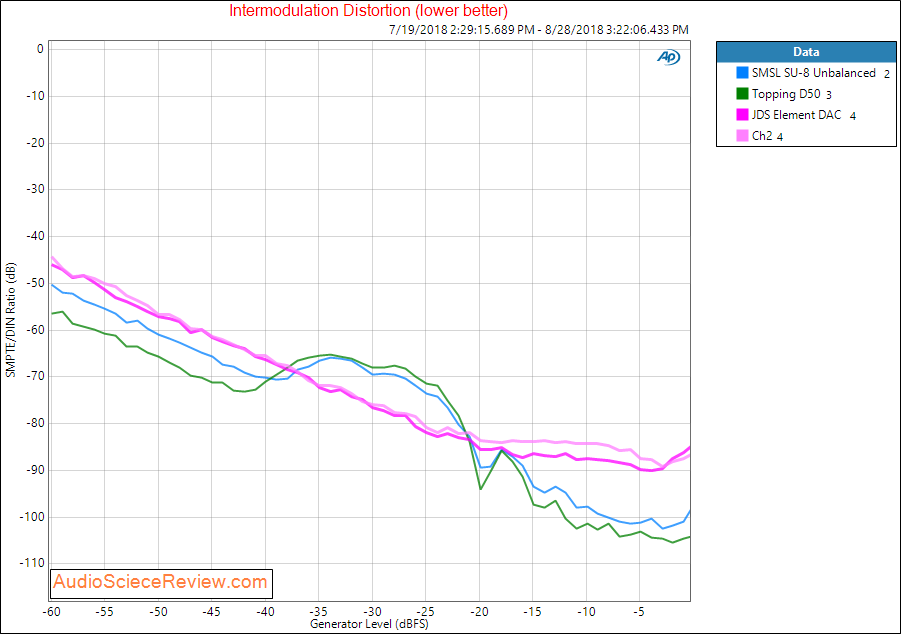Click the '-35' x-axis tick label
Screen dimensions: 901x634
pyautogui.click(x=318, y=612)
